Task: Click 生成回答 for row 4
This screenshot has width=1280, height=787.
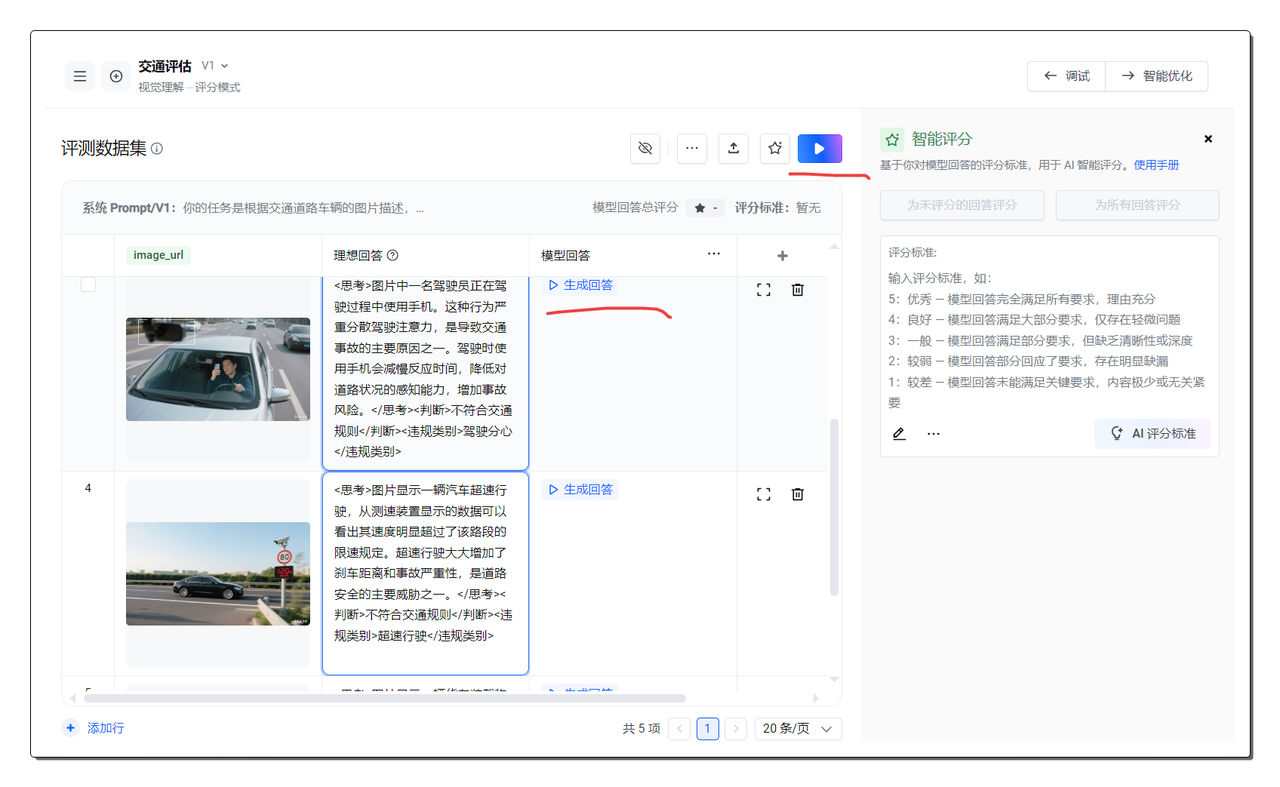Action: point(581,490)
